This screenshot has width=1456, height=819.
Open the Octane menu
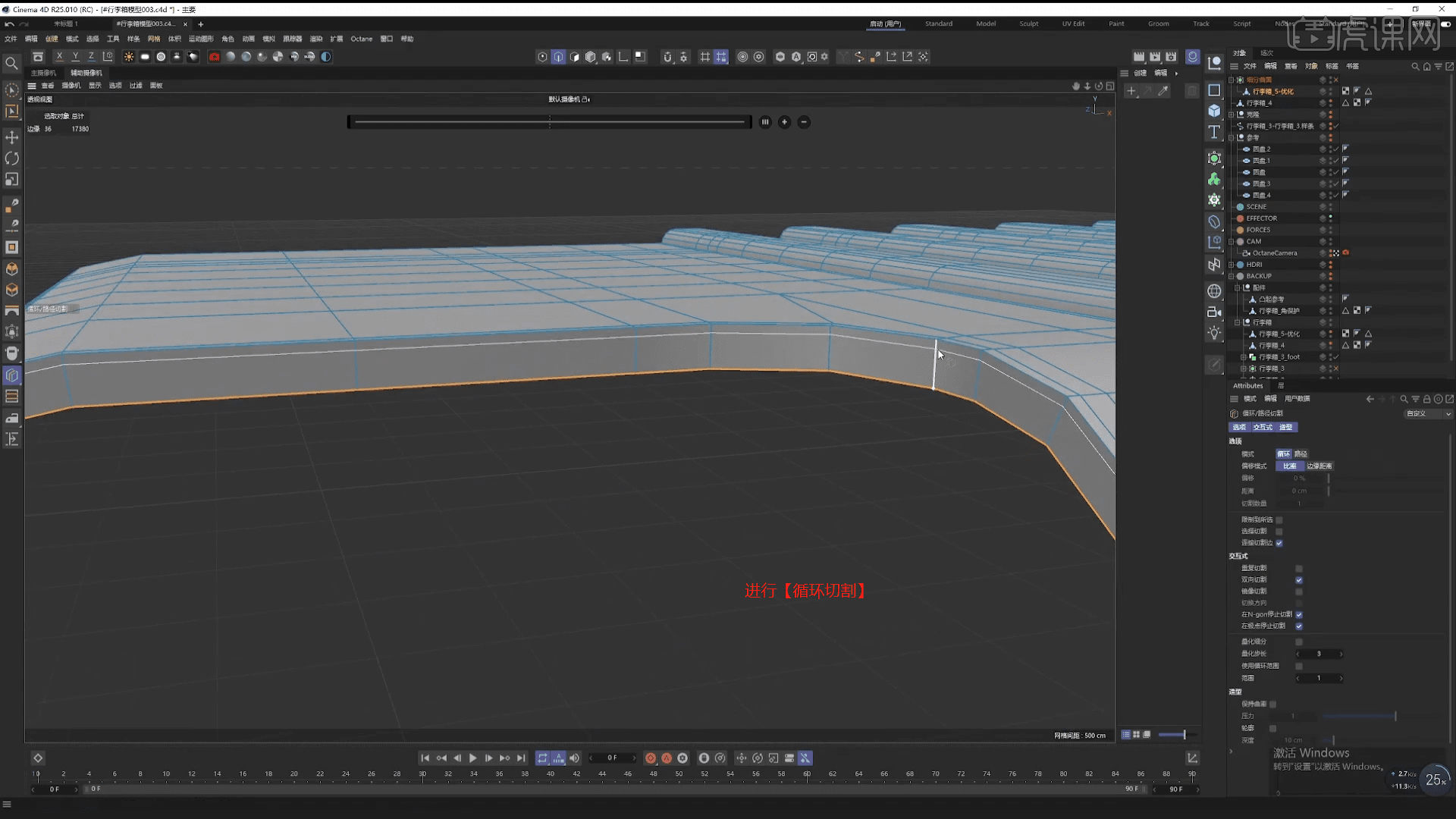pyautogui.click(x=361, y=39)
